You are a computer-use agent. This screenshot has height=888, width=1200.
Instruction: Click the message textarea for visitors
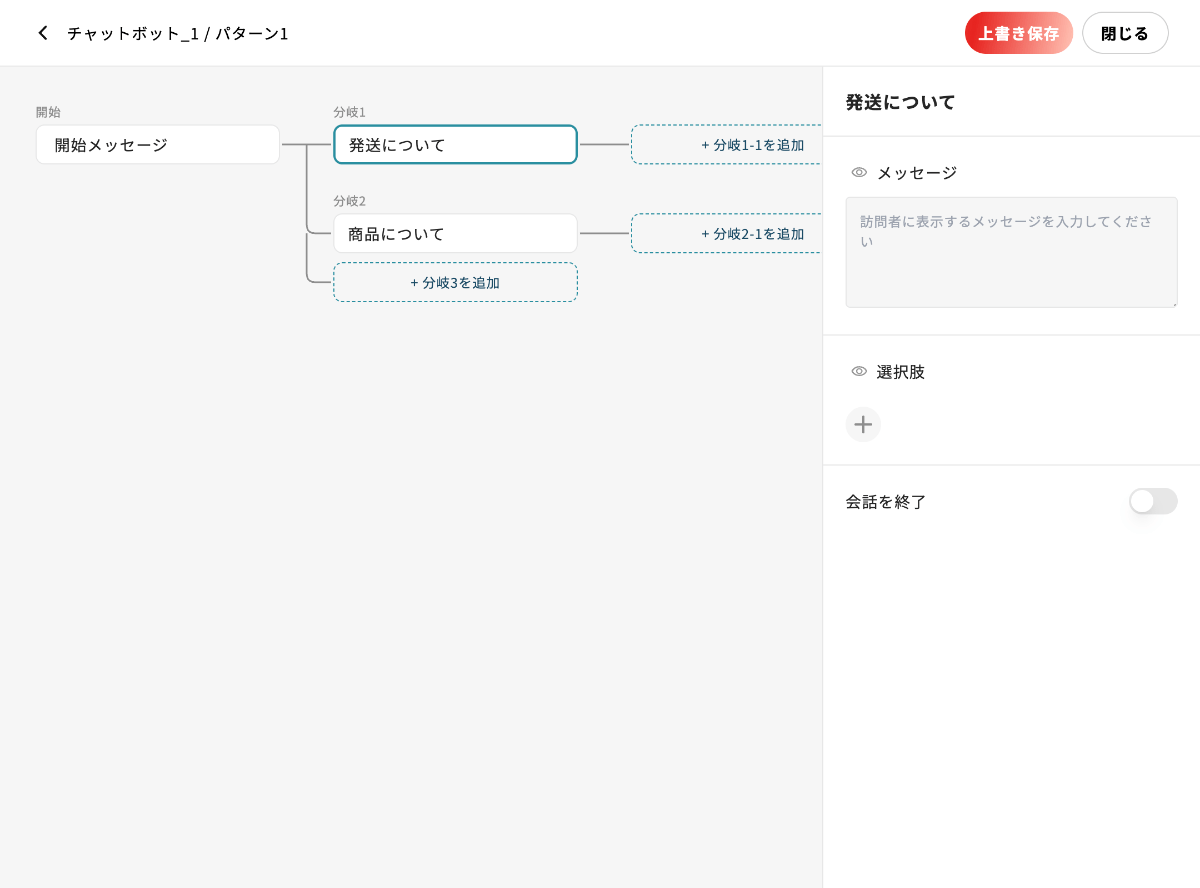click(x=1011, y=252)
